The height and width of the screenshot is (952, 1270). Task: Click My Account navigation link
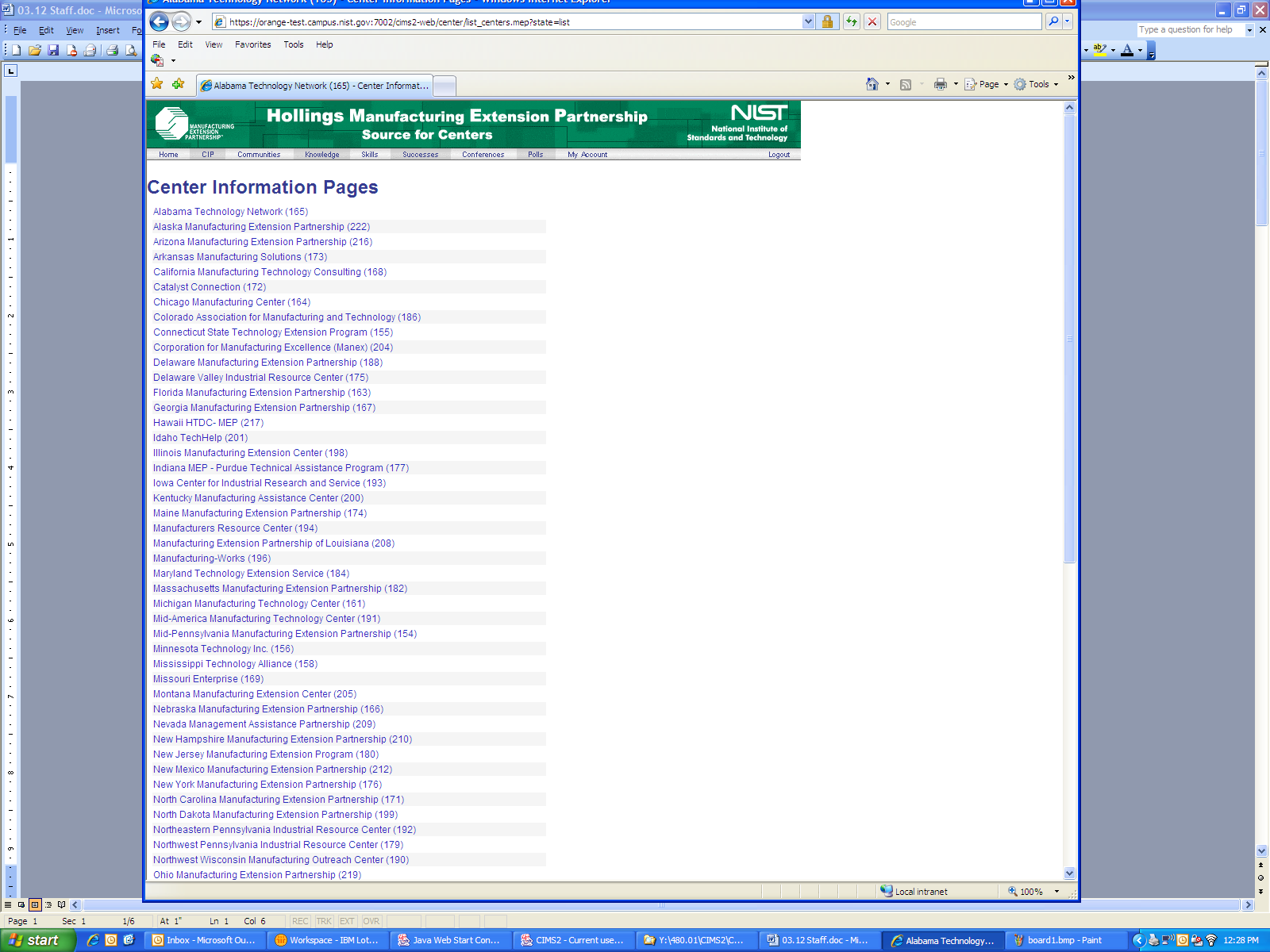coord(587,155)
